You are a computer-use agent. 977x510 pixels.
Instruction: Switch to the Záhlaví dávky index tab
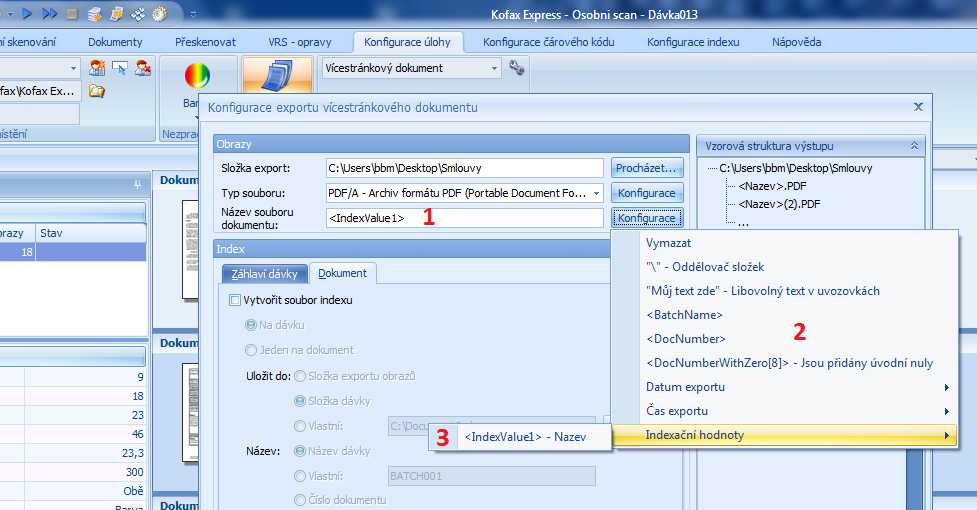[265, 274]
